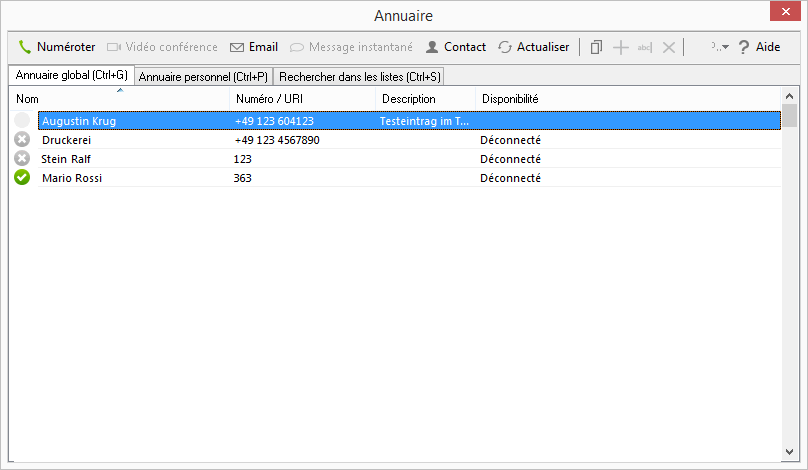Click scrollbar down arrow
The width and height of the screenshot is (808, 470).
(x=789, y=451)
